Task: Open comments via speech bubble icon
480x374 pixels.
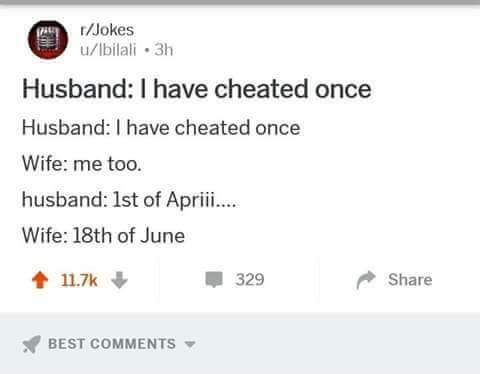Action: pos(214,279)
